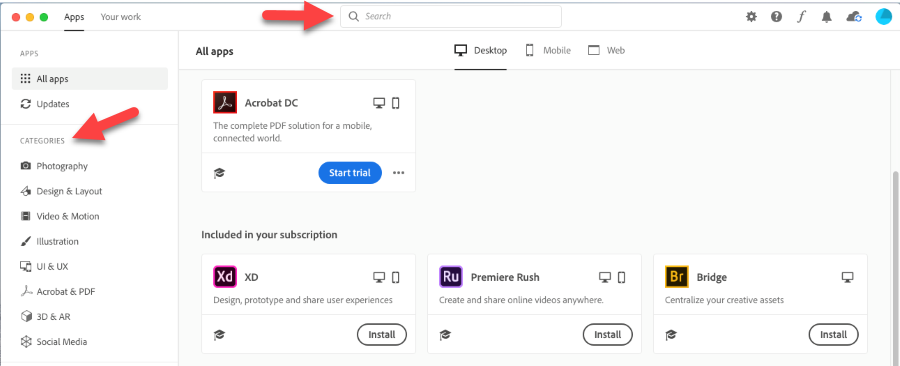Viewport: 900px width, 366px height.
Task: Select the Mobile tab
Action: point(548,50)
